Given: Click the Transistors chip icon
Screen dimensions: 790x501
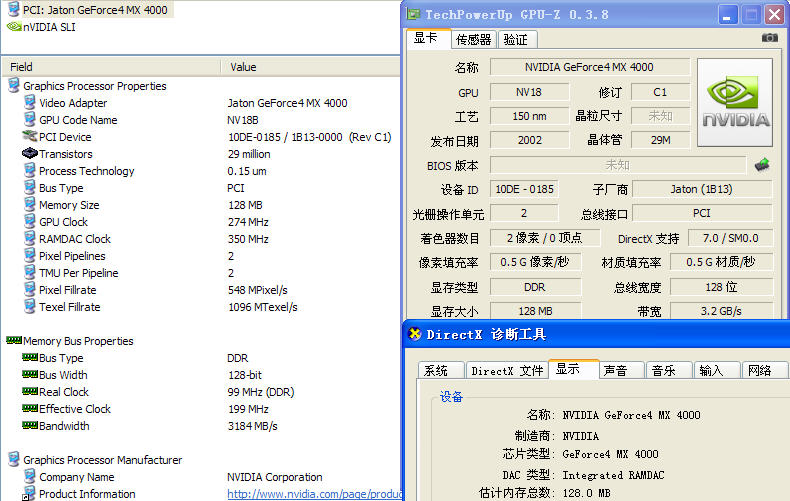Looking at the screenshot, I should click(30, 153).
